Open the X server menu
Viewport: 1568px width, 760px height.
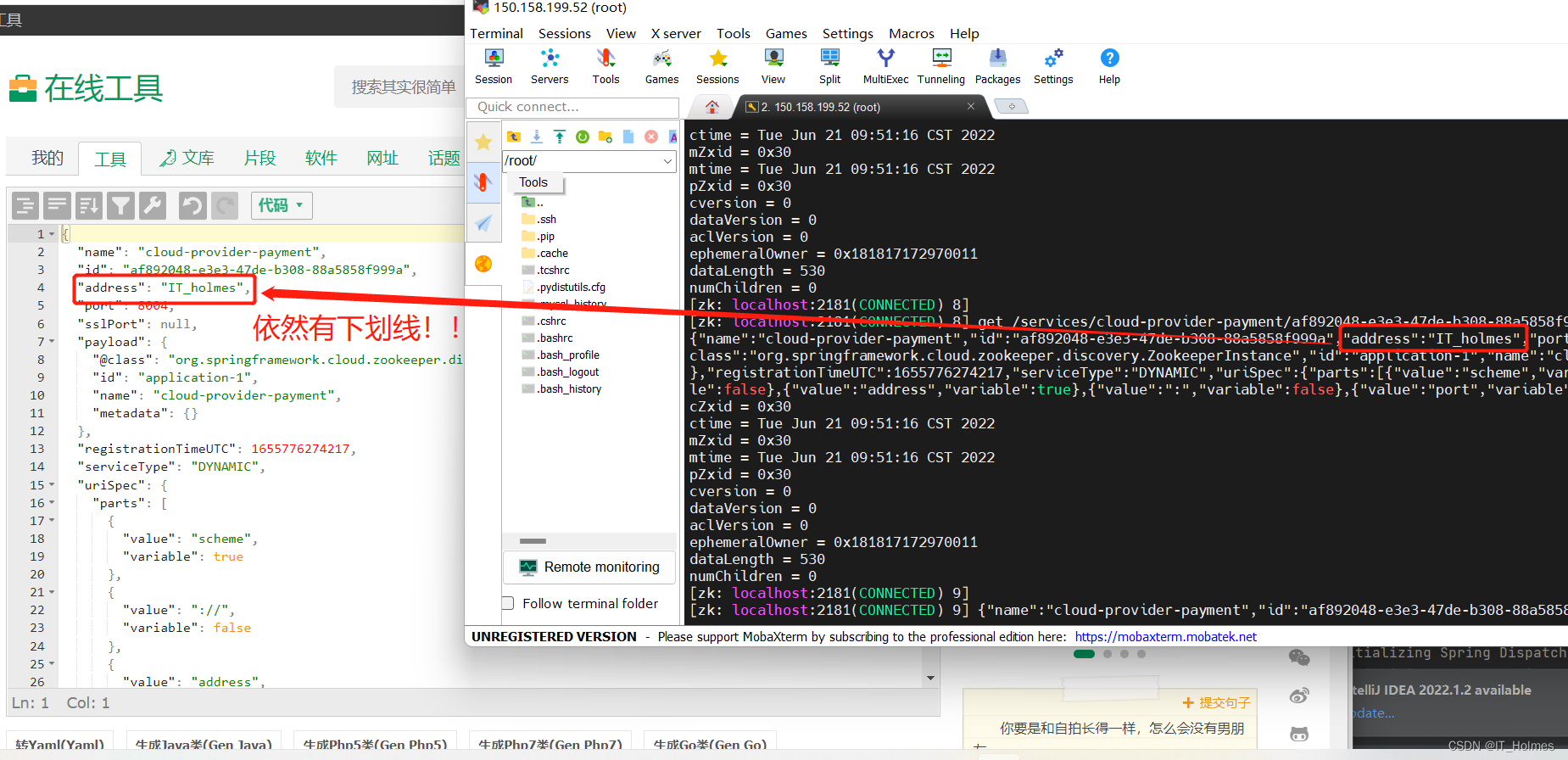click(x=675, y=34)
